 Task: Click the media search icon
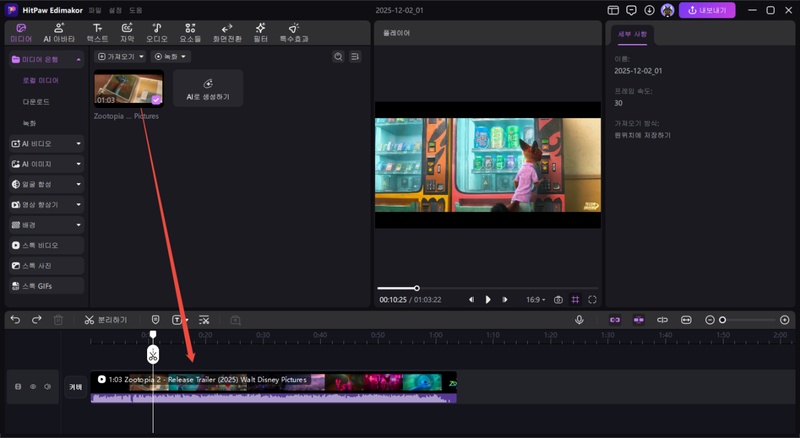[x=338, y=57]
